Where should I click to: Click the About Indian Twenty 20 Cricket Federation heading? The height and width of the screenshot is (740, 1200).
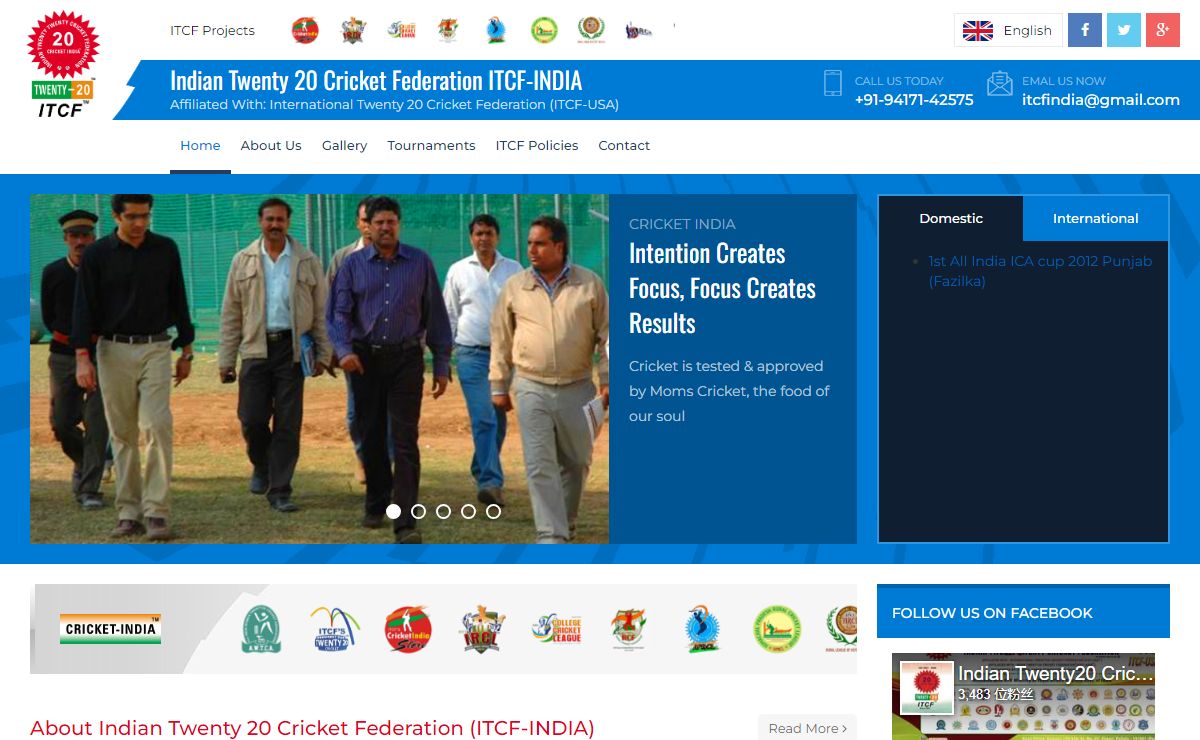click(x=312, y=728)
